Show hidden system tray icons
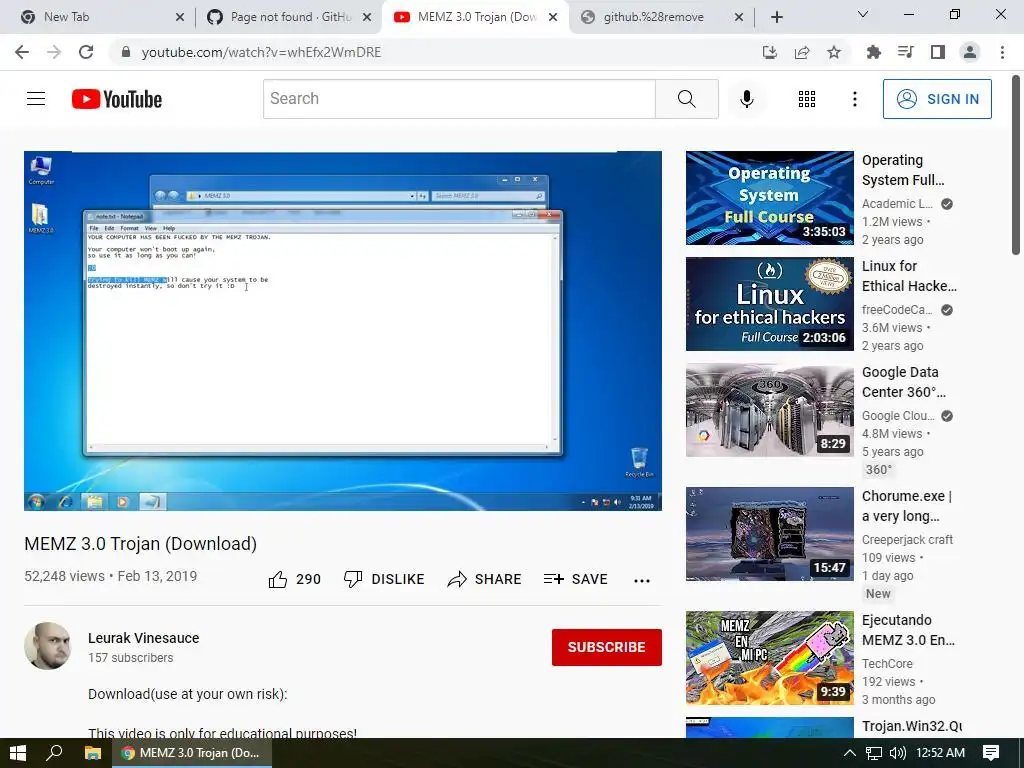 (849, 753)
